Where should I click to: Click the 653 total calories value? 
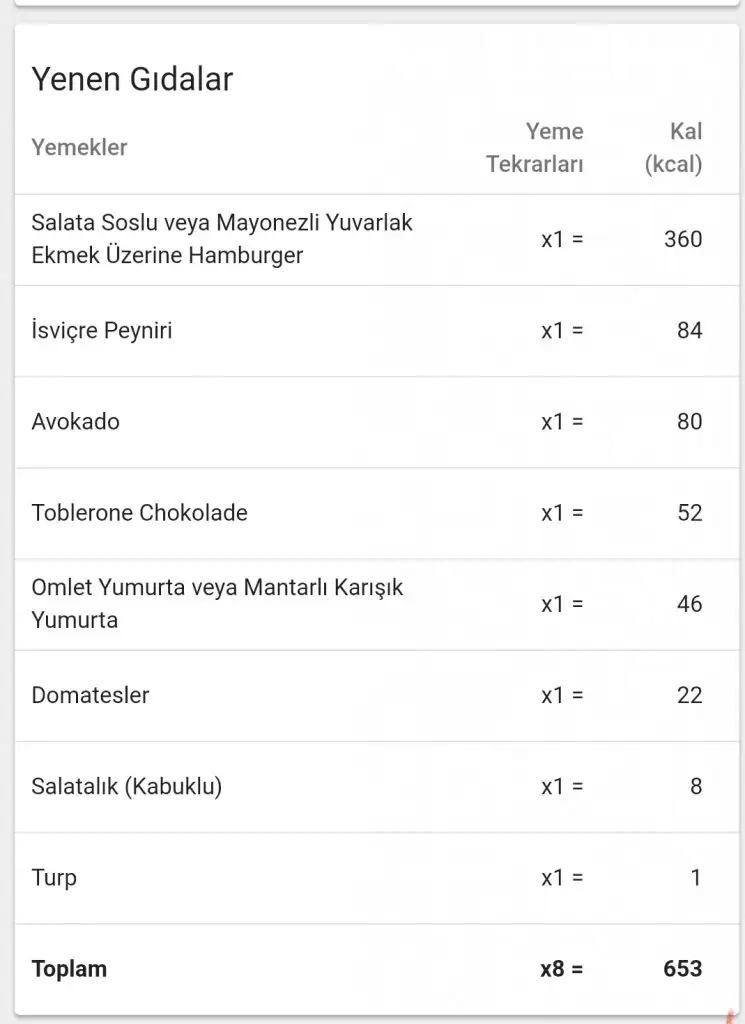tap(682, 969)
